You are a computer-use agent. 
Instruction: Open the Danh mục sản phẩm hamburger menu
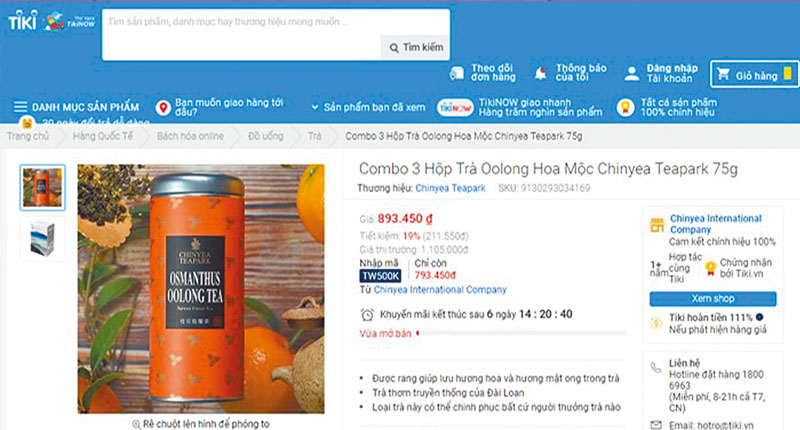(x=20, y=107)
